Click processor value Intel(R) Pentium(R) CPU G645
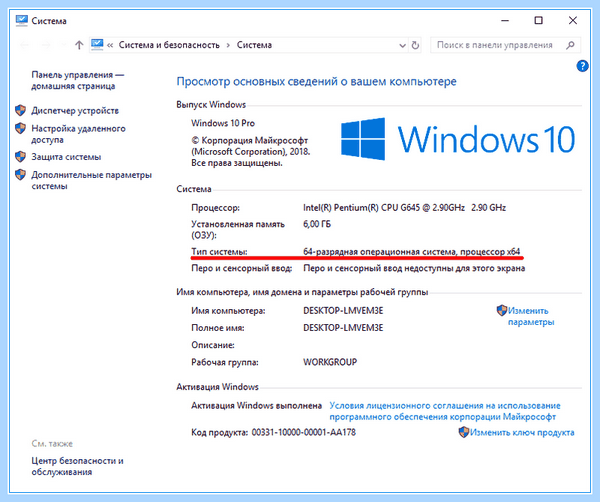Screen dimensions: 600x502 click(404, 208)
